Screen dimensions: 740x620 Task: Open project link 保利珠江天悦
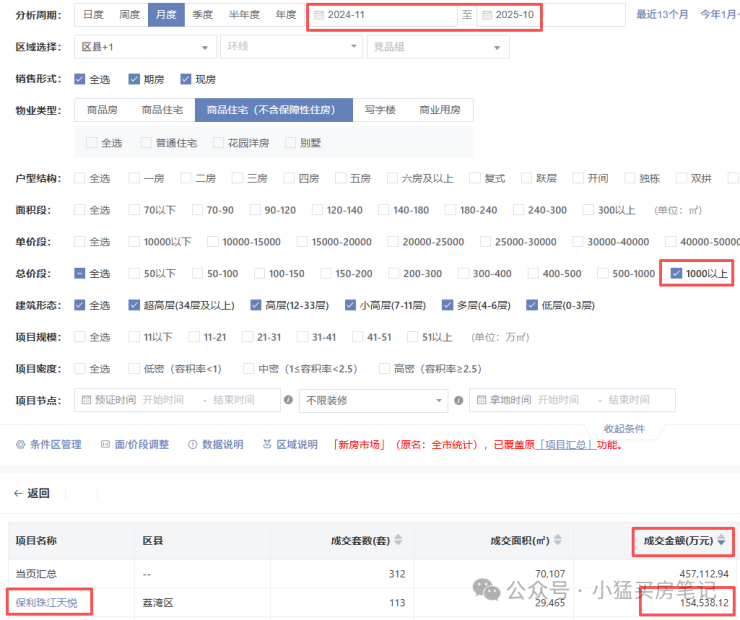coord(46,603)
